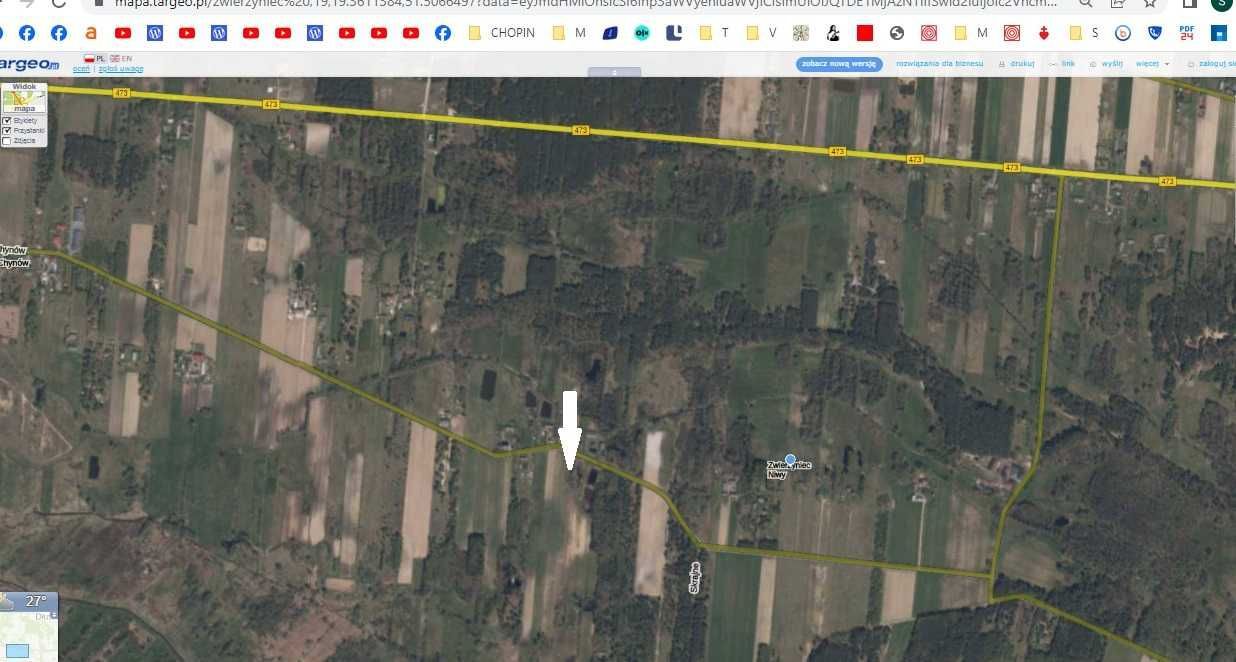
Task: Open the S bookmark folder
Action: click(1084, 33)
